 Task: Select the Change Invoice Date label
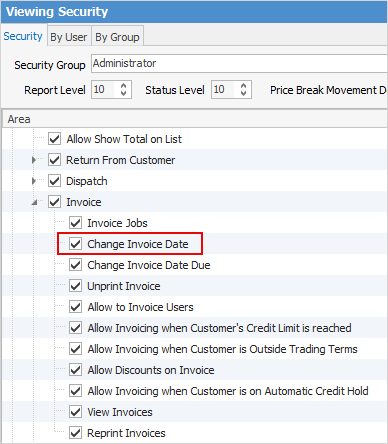click(138, 244)
